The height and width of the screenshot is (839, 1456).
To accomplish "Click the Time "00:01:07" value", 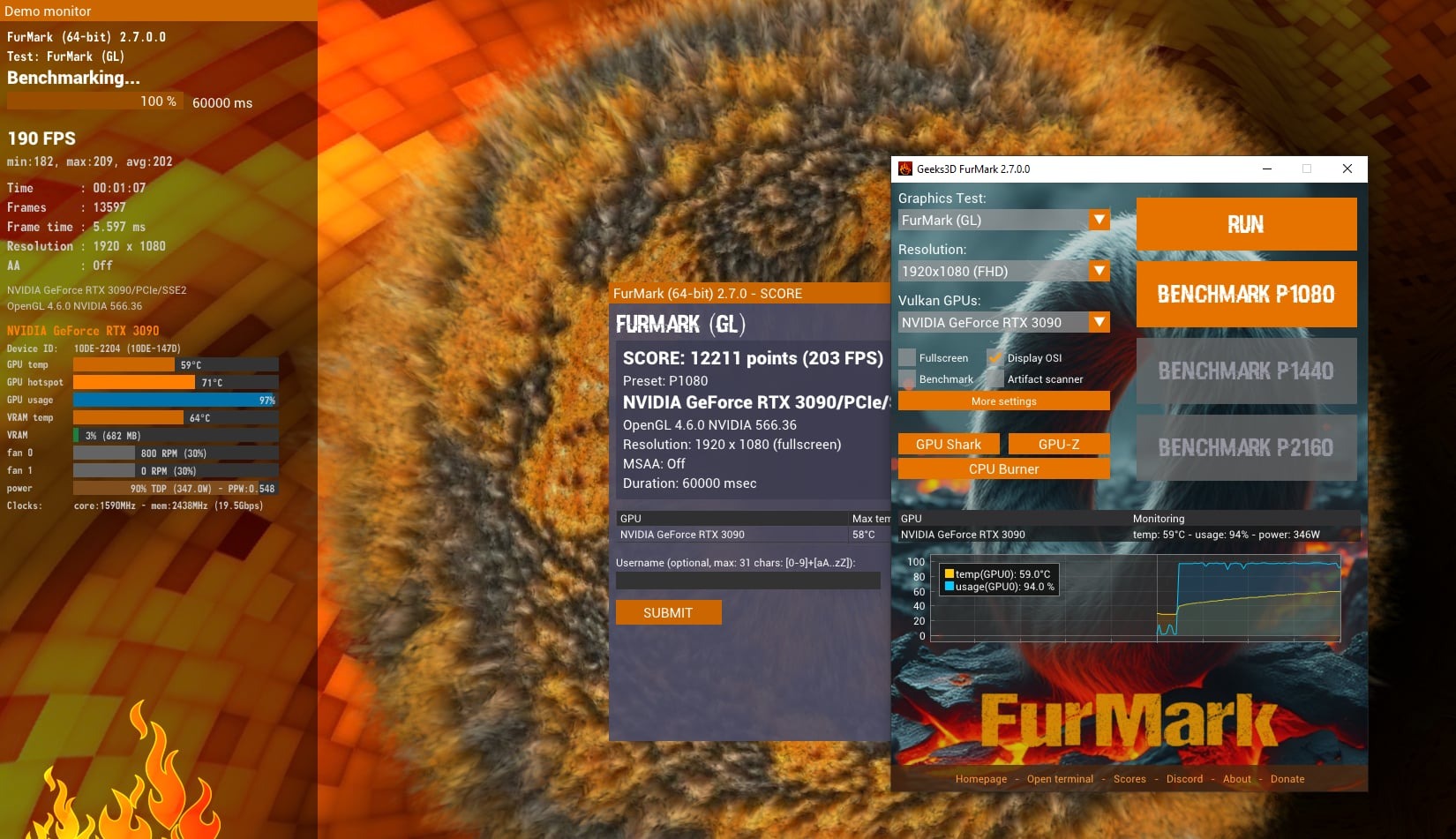I will pos(119,188).
